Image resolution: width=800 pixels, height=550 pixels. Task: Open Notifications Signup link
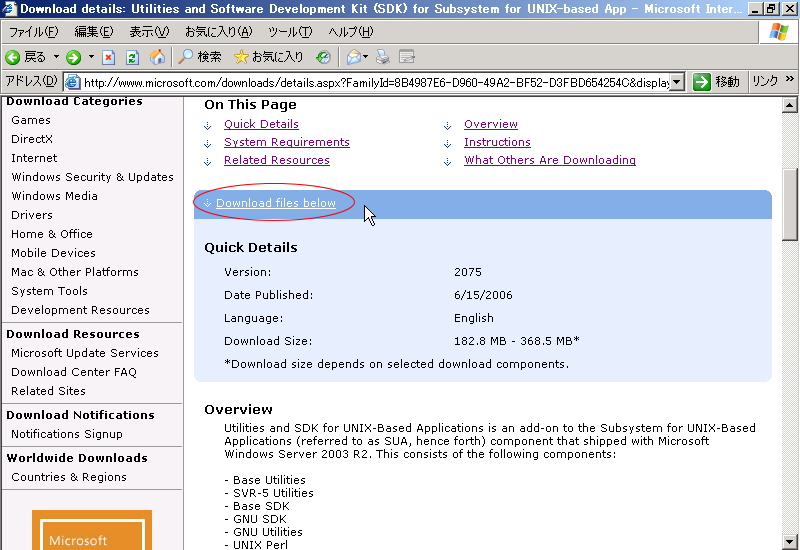(x=67, y=434)
